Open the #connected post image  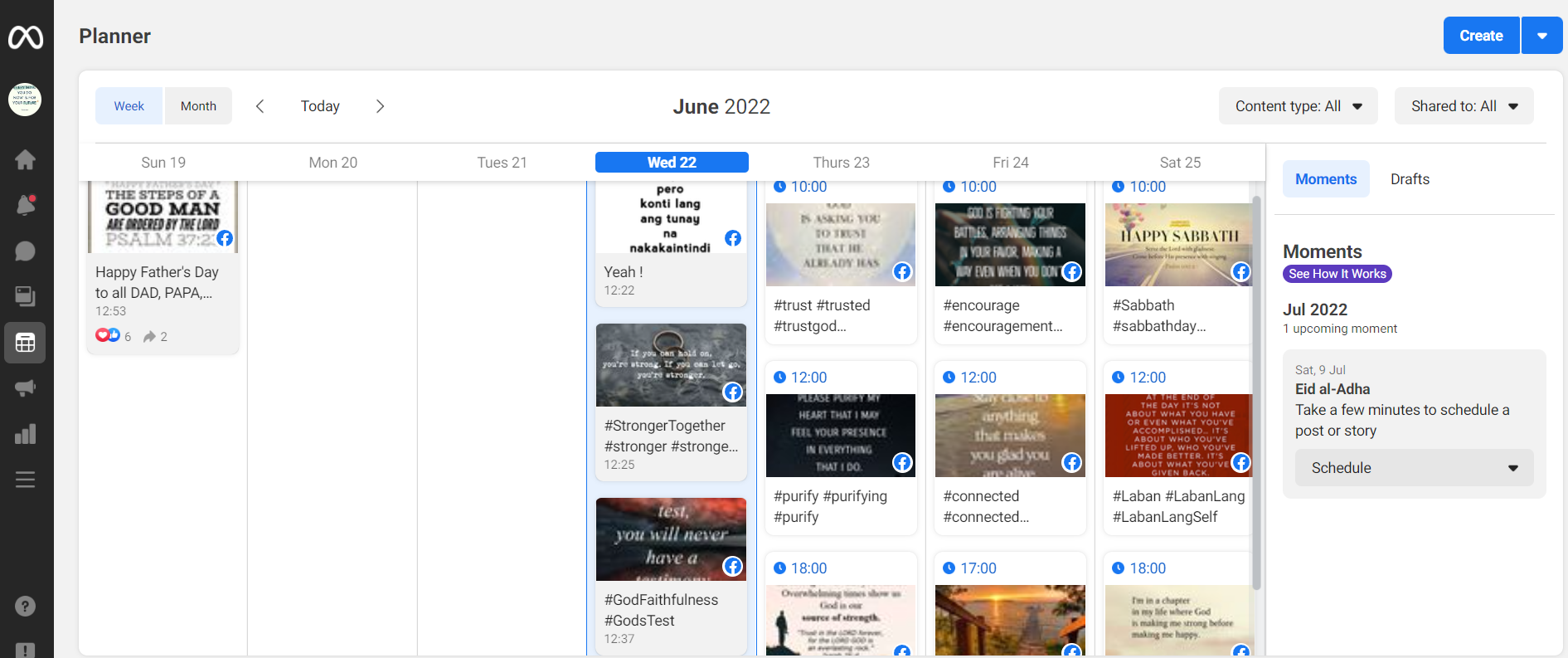pos(1010,436)
